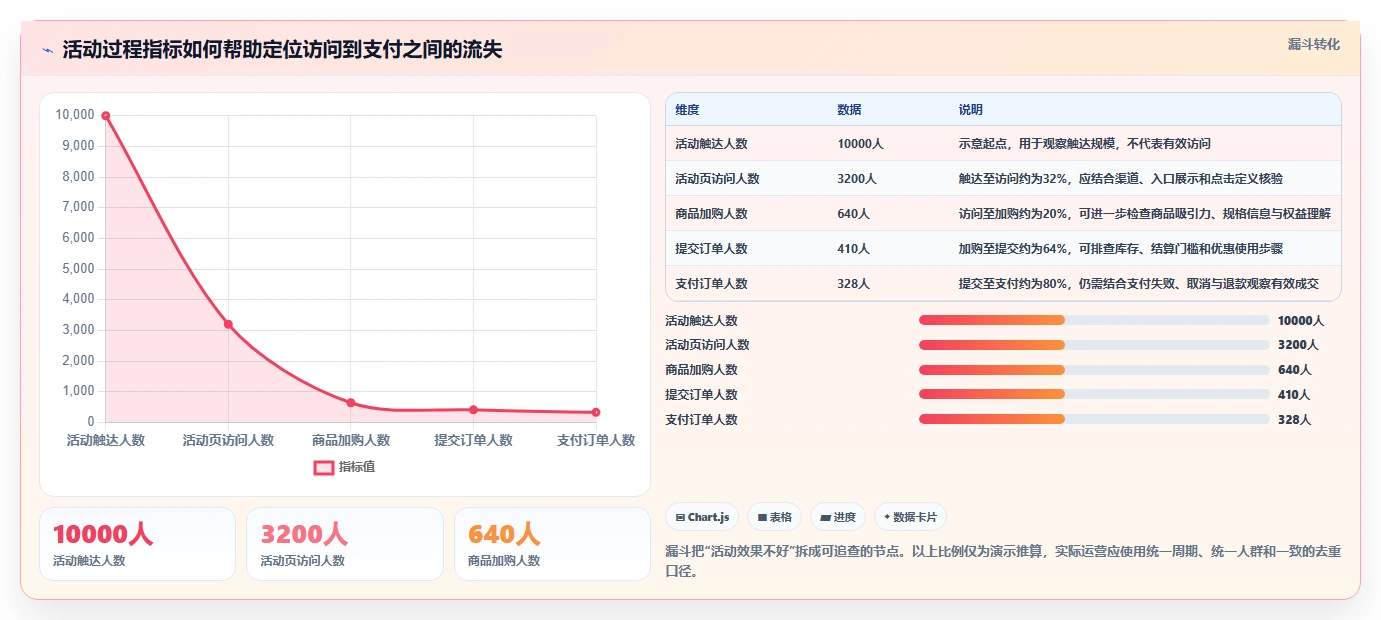The image size is (1381, 620).
Task: Click the 10000人 data card
Action: pyautogui.click(x=137, y=544)
